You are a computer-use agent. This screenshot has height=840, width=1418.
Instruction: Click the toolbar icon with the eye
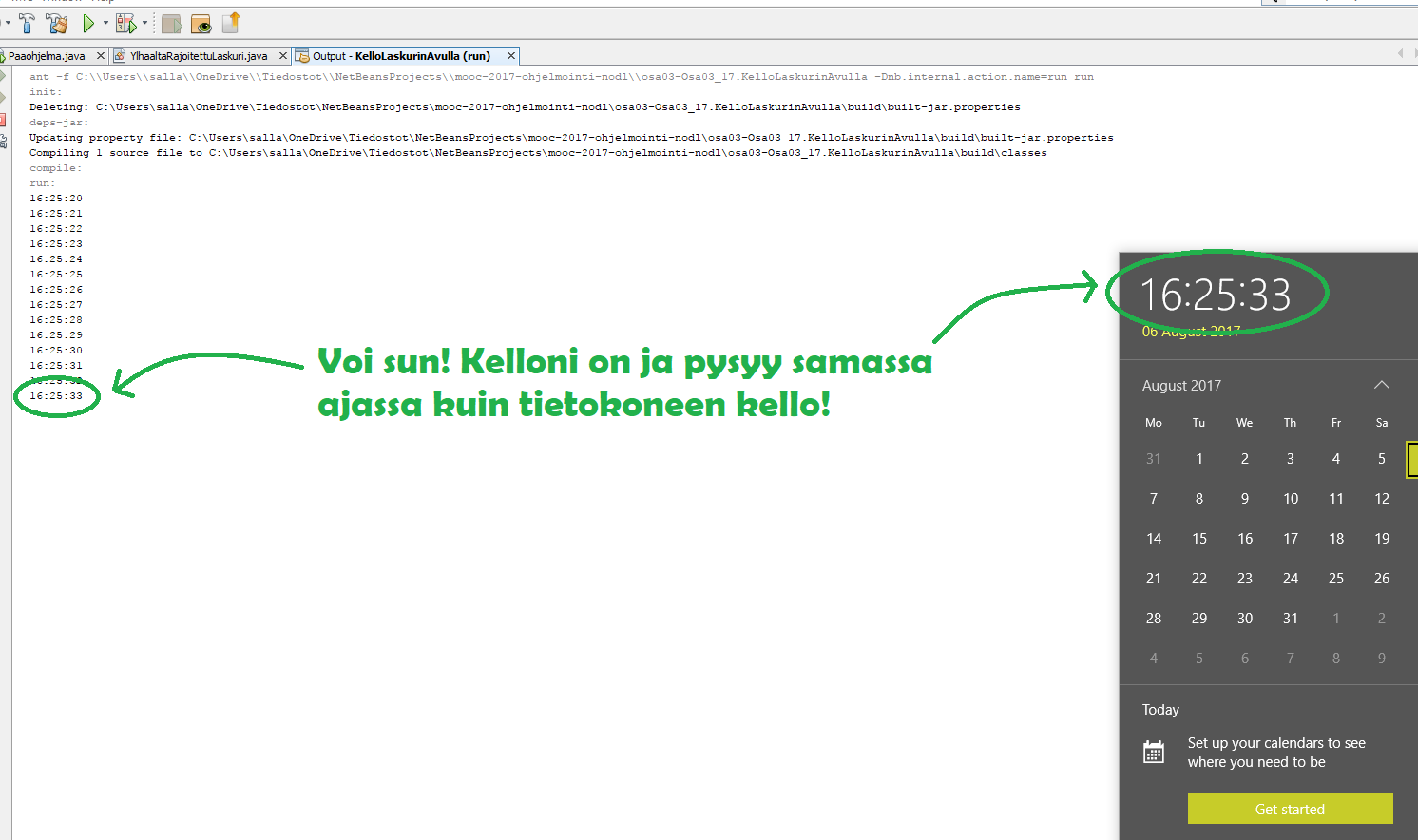tap(201, 23)
